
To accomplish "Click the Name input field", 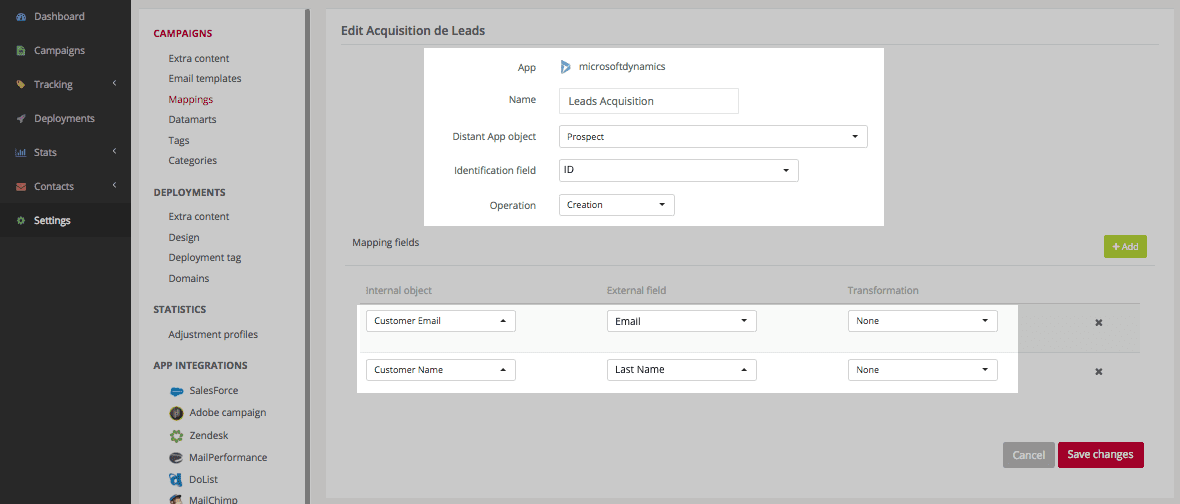I will (x=649, y=101).
